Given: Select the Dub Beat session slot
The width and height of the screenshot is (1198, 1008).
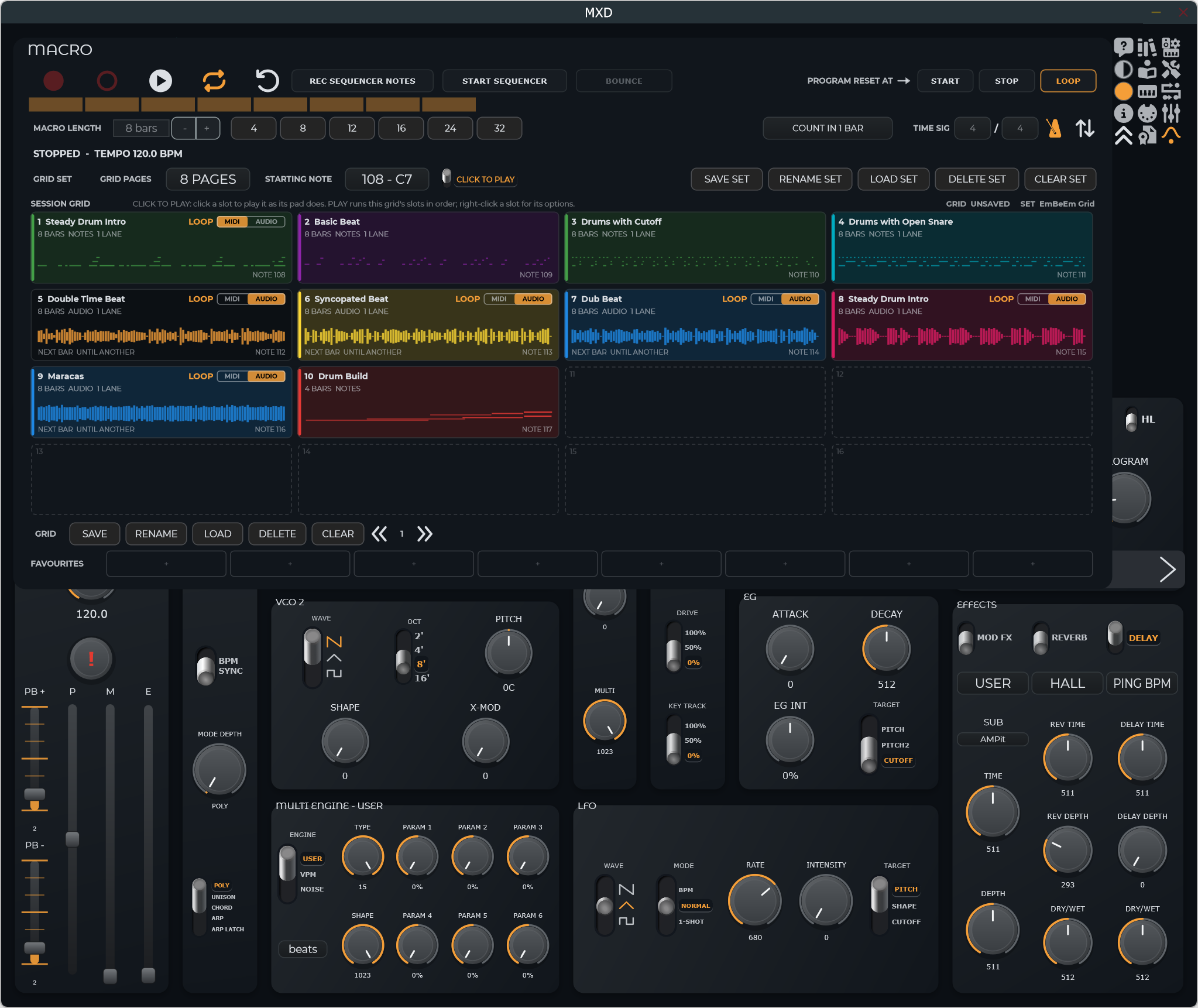Looking at the screenshot, I should (695, 325).
